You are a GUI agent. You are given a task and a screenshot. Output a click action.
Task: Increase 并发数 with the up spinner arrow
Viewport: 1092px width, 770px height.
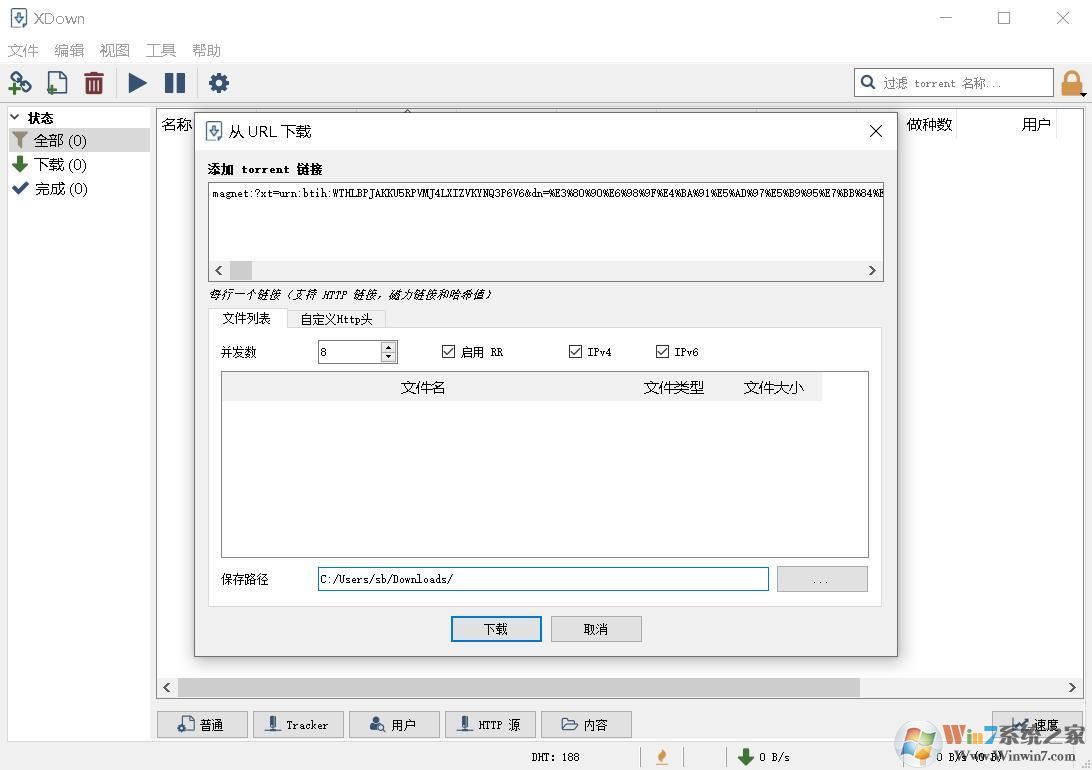click(x=389, y=347)
